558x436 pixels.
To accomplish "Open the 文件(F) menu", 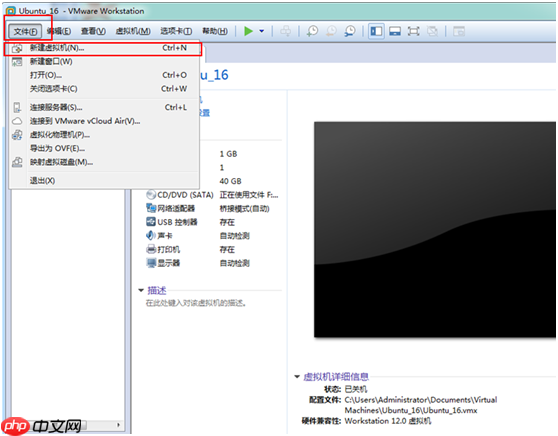I will 25,32.
